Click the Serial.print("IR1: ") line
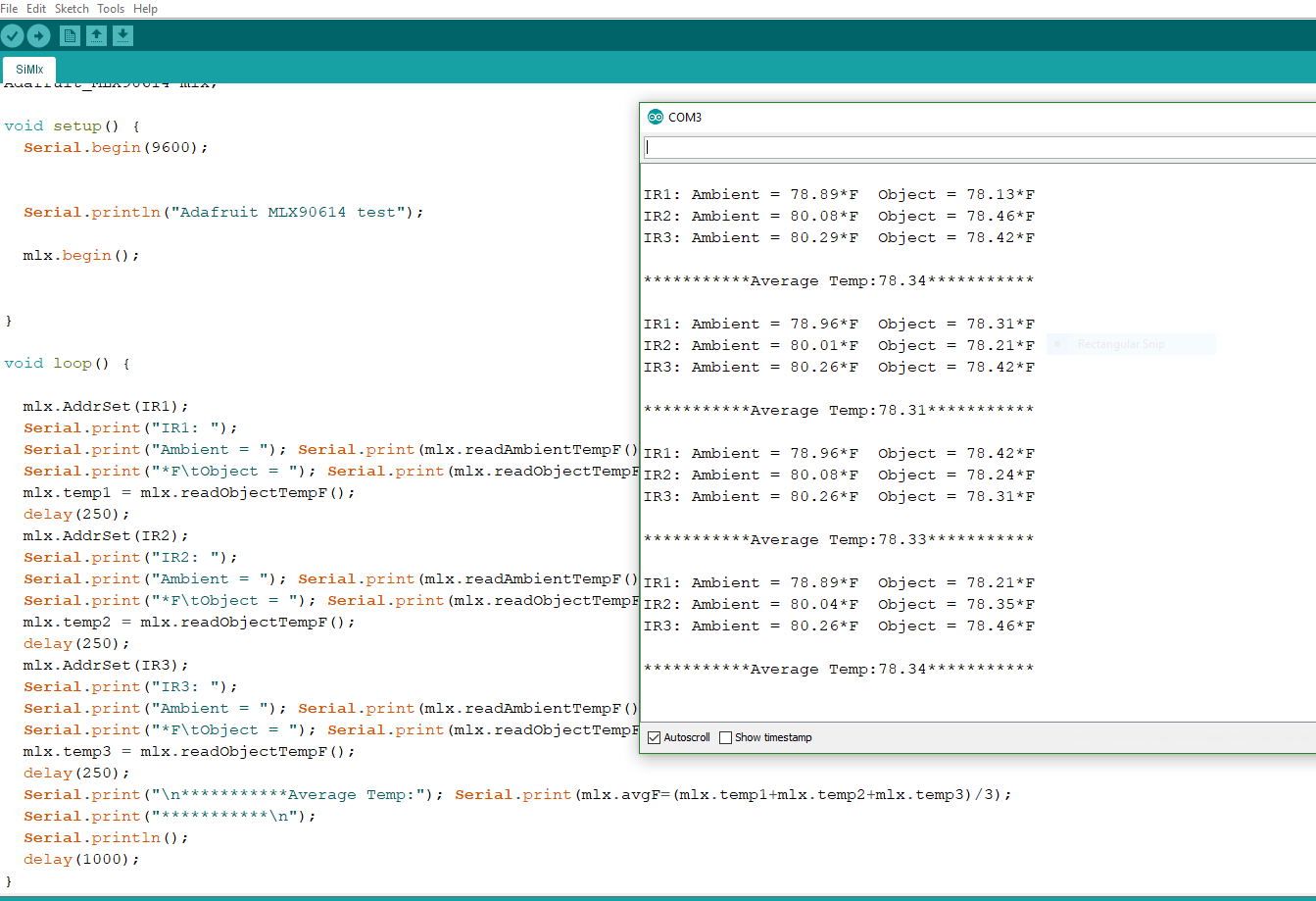Image resolution: width=1316 pixels, height=901 pixels. pyautogui.click(x=131, y=427)
